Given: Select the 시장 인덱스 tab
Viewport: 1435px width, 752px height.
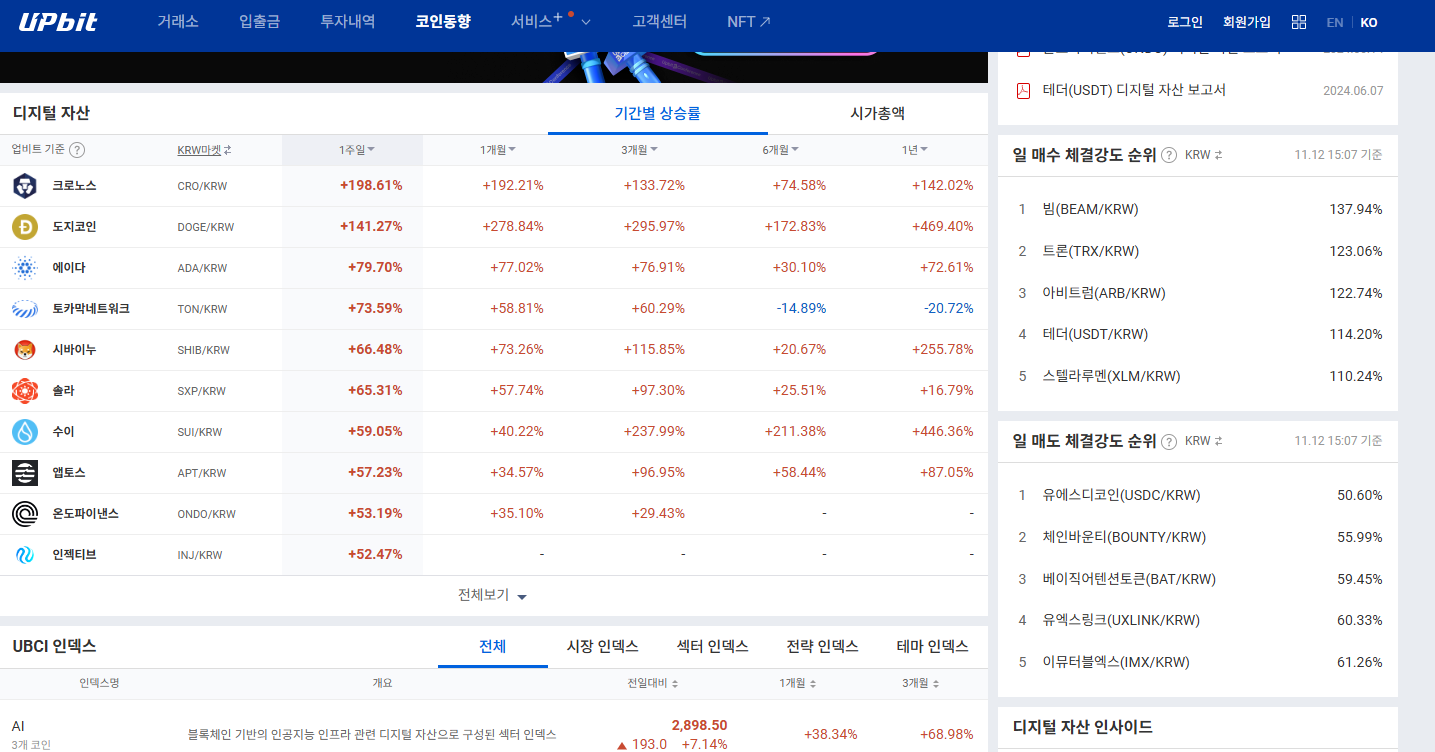Looking at the screenshot, I should pos(603,646).
